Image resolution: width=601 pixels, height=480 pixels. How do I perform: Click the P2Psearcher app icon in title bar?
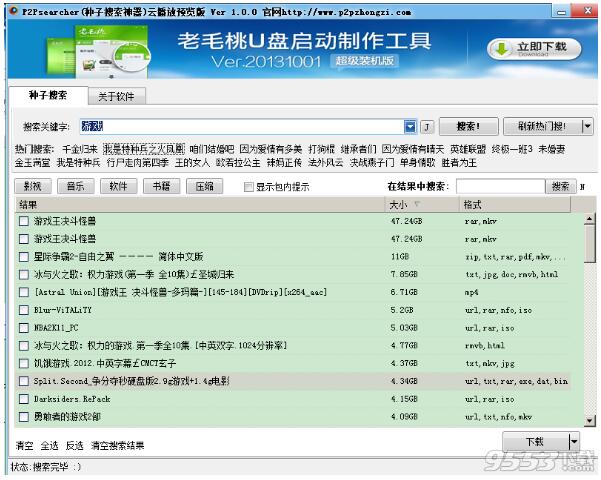[x=13, y=11]
